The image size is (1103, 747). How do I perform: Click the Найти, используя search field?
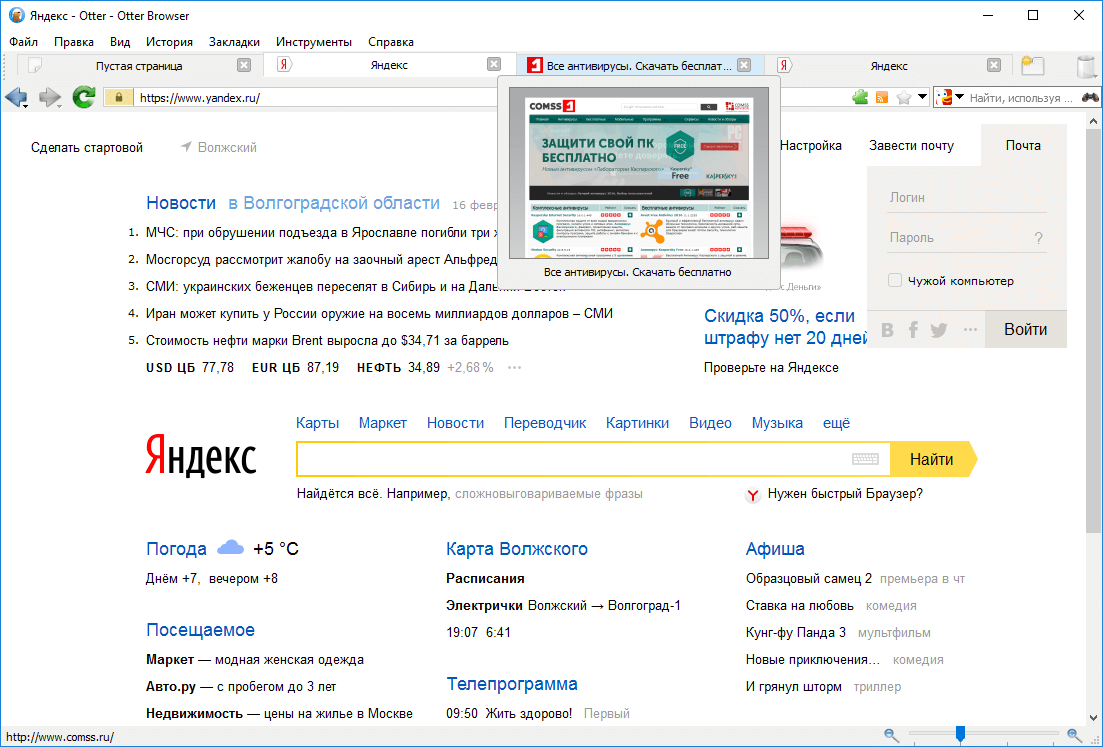[x=1021, y=98]
